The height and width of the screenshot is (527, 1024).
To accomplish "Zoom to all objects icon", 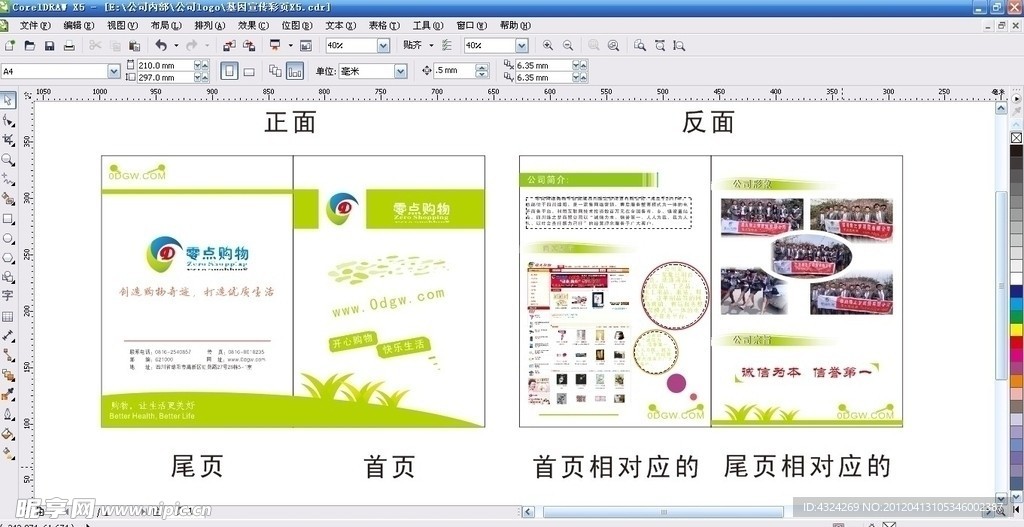I will 613,45.
